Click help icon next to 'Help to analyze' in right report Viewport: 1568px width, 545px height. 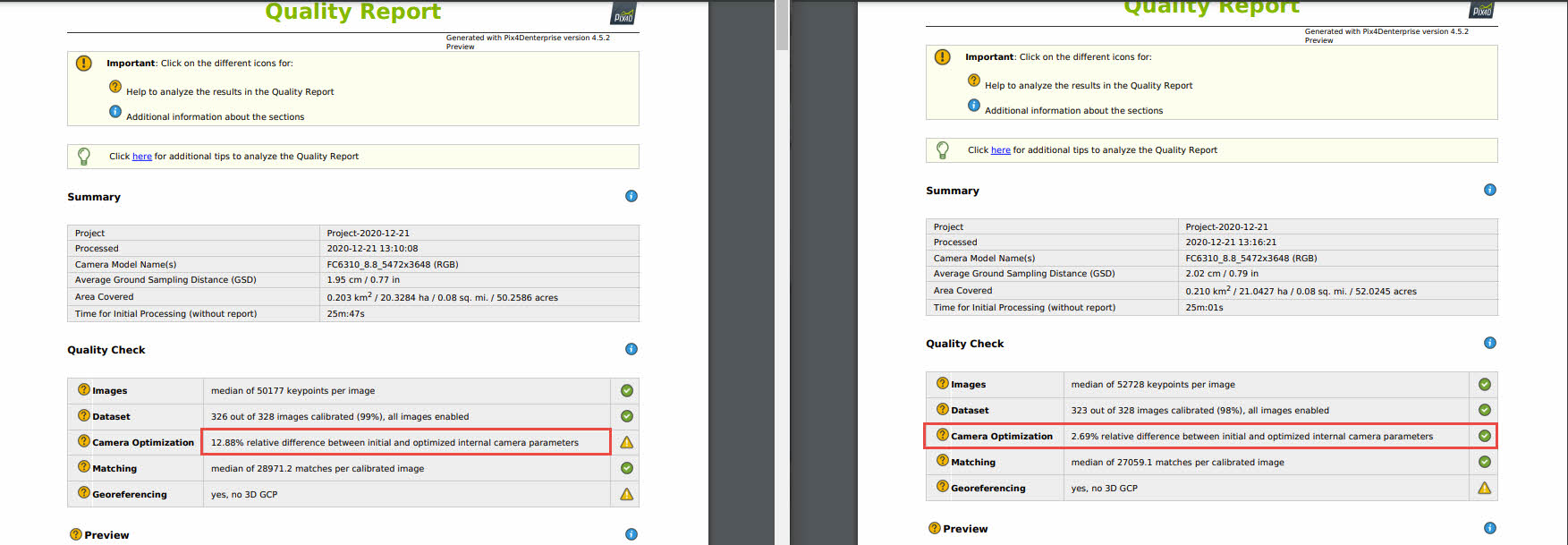point(974,81)
